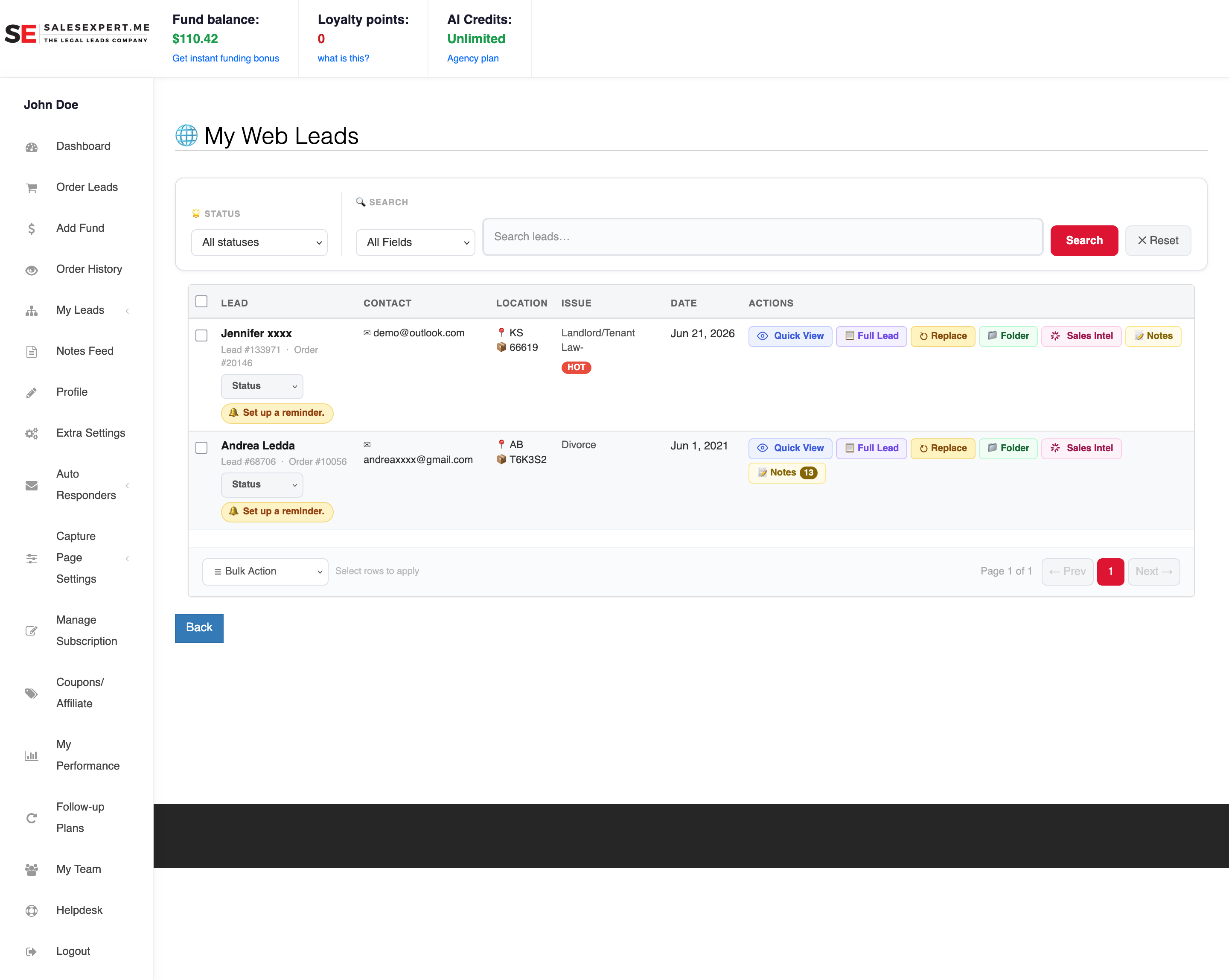
Task: Click the Add Fund dollar icon
Action: click(31, 229)
